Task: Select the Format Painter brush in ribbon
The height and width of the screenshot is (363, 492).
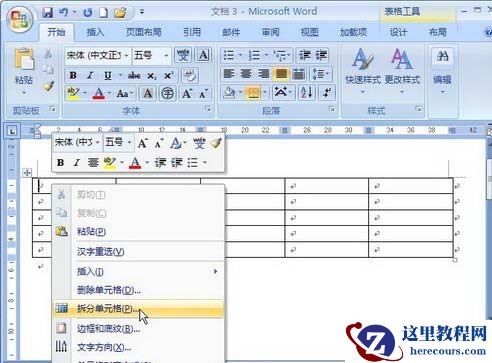Action: pyautogui.click(x=49, y=86)
